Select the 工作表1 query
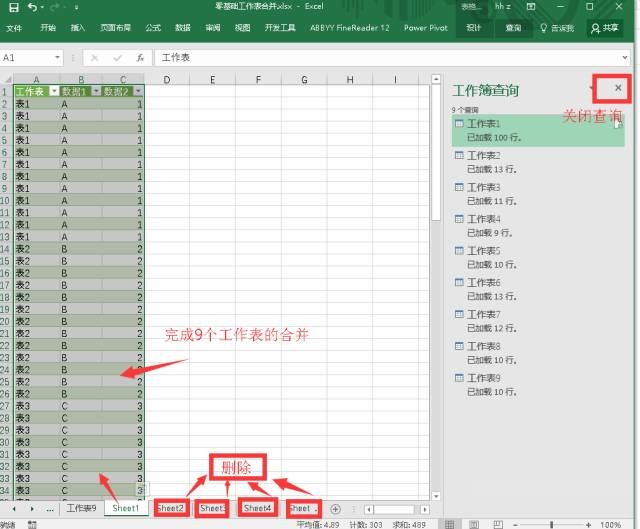640x529 pixels. pyautogui.click(x=538, y=131)
